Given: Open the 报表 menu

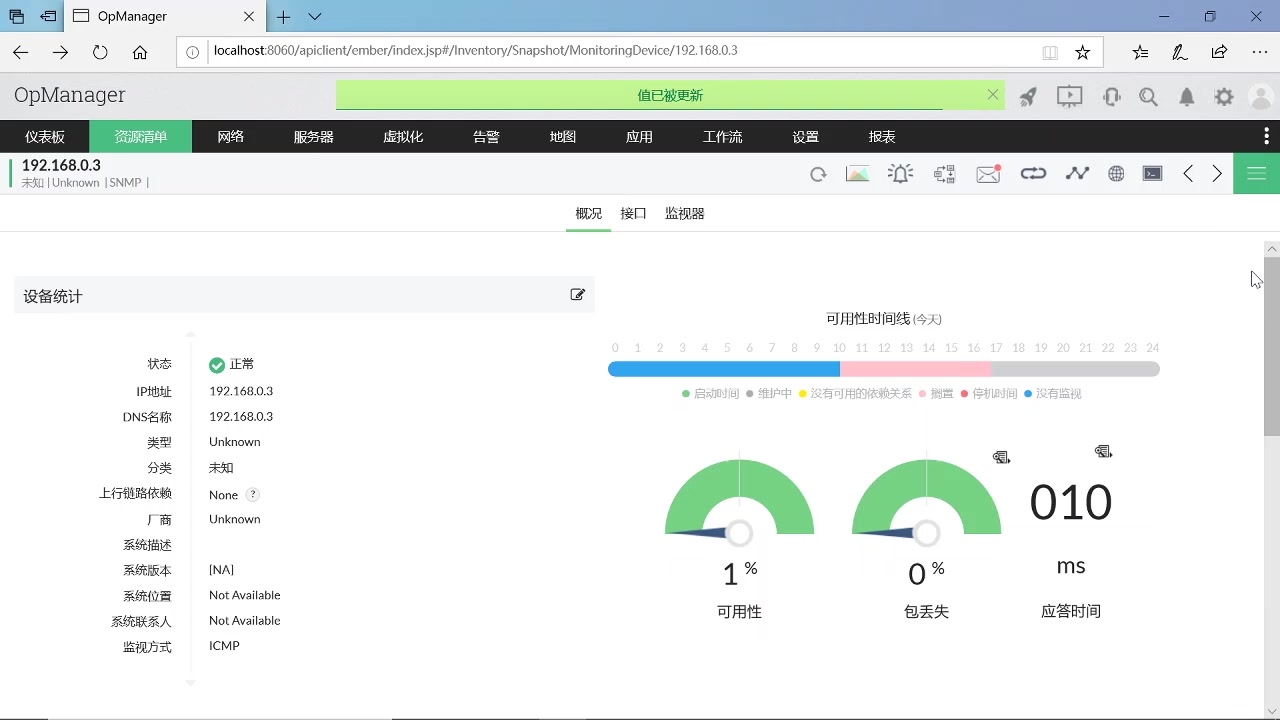Looking at the screenshot, I should tap(882, 137).
